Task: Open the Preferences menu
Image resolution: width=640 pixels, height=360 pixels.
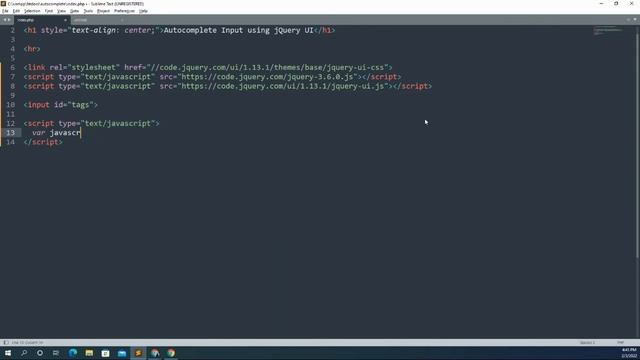Action: point(124,11)
